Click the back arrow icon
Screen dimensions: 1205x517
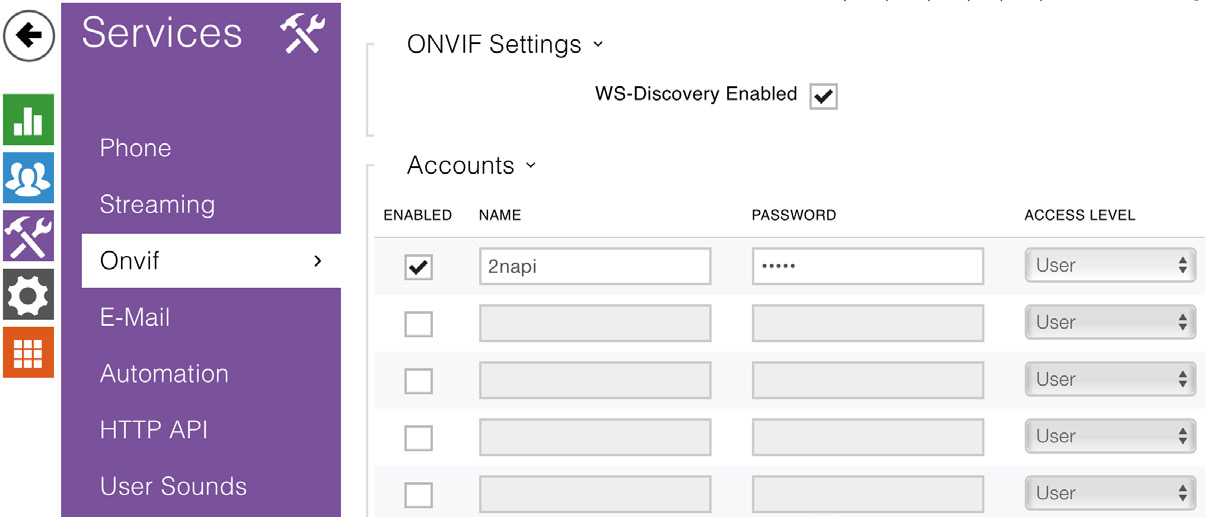pyautogui.click(x=29, y=36)
